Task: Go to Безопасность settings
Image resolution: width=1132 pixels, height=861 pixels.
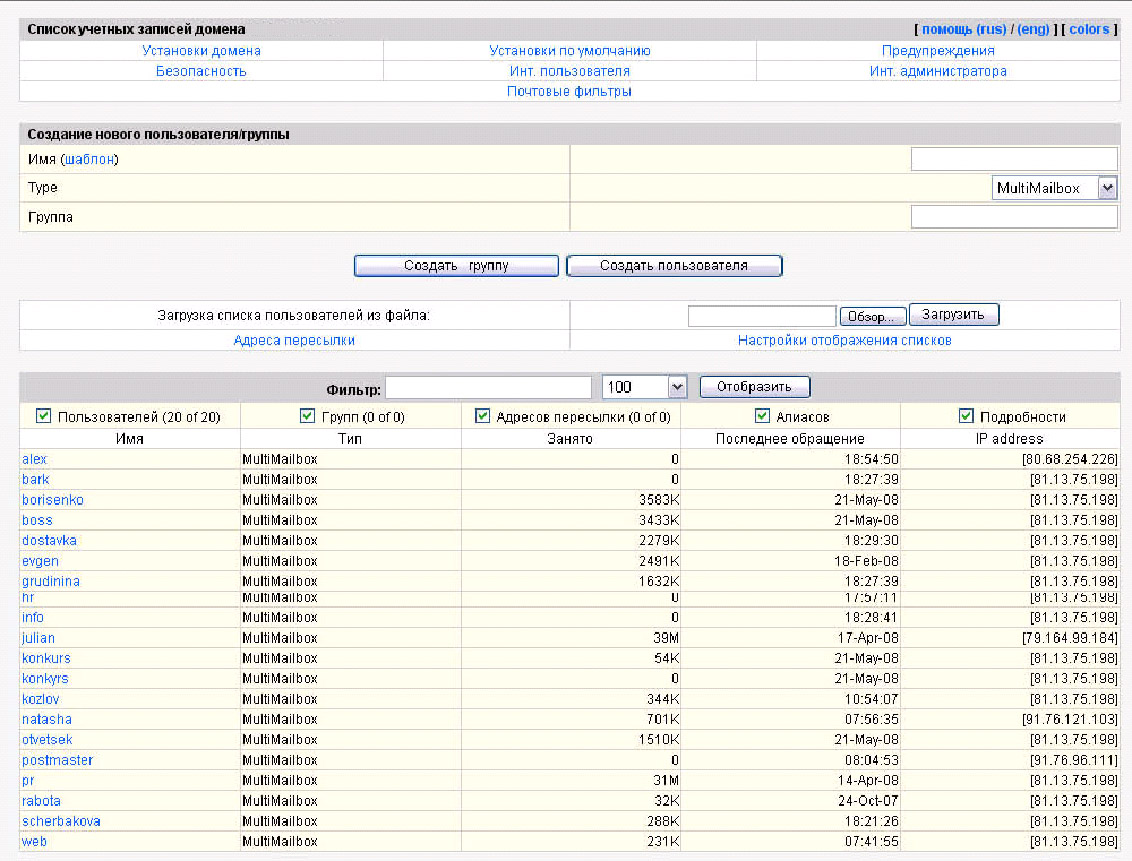Action: [x=201, y=71]
